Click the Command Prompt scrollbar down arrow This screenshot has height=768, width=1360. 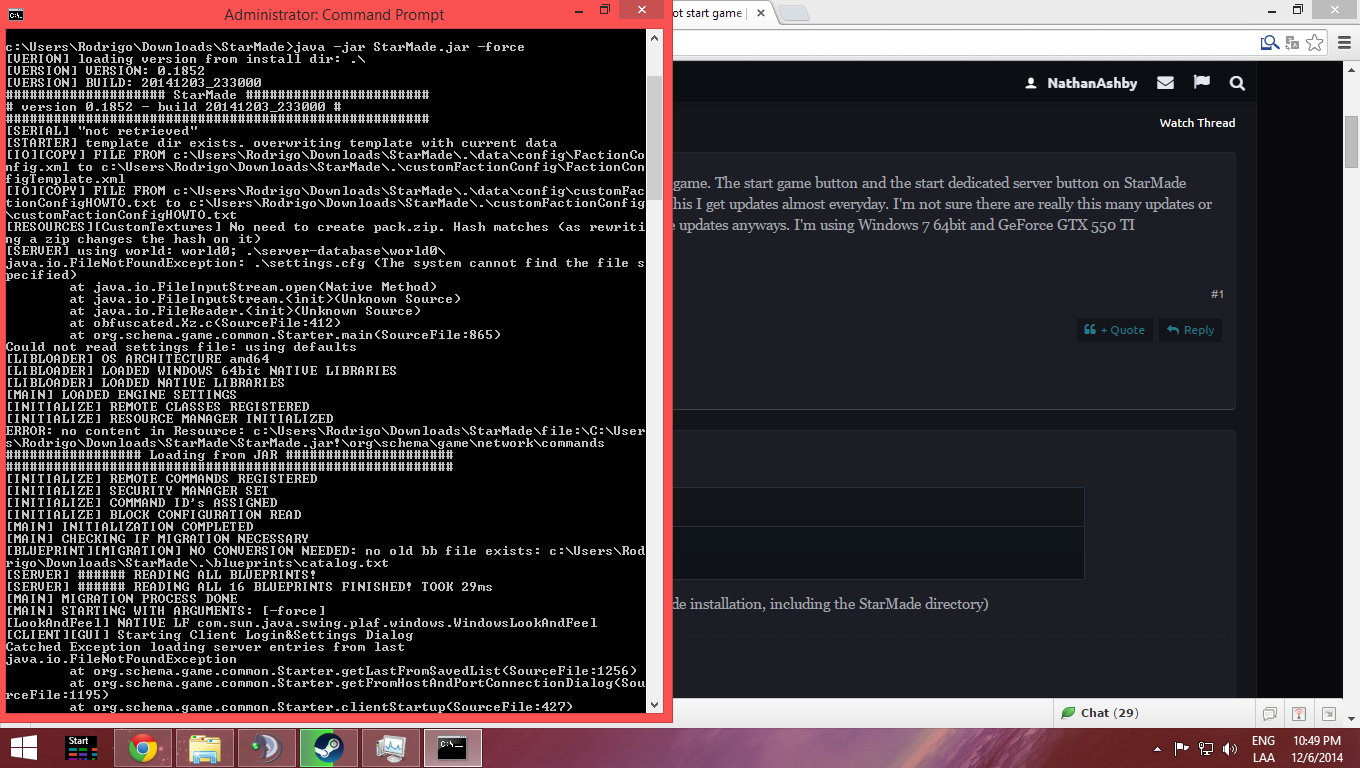pyautogui.click(x=655, y=706)
